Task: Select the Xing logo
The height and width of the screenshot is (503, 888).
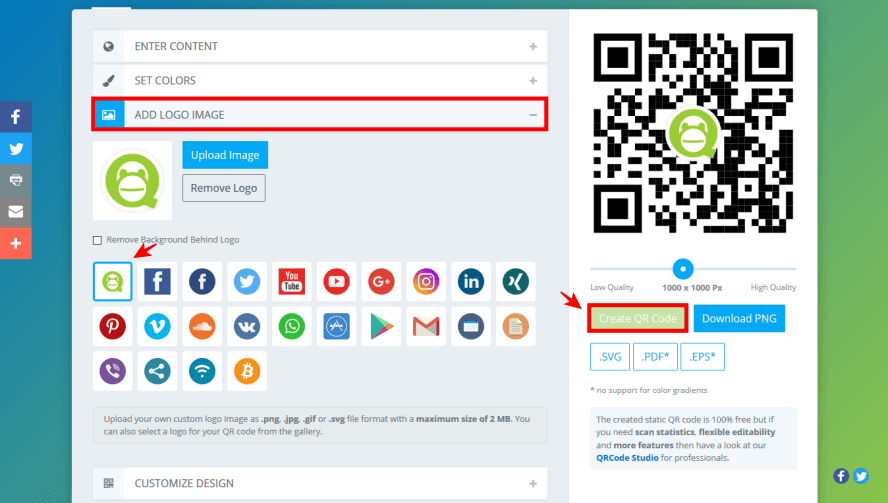Action: pyautogui.click(x=515, y=282)
